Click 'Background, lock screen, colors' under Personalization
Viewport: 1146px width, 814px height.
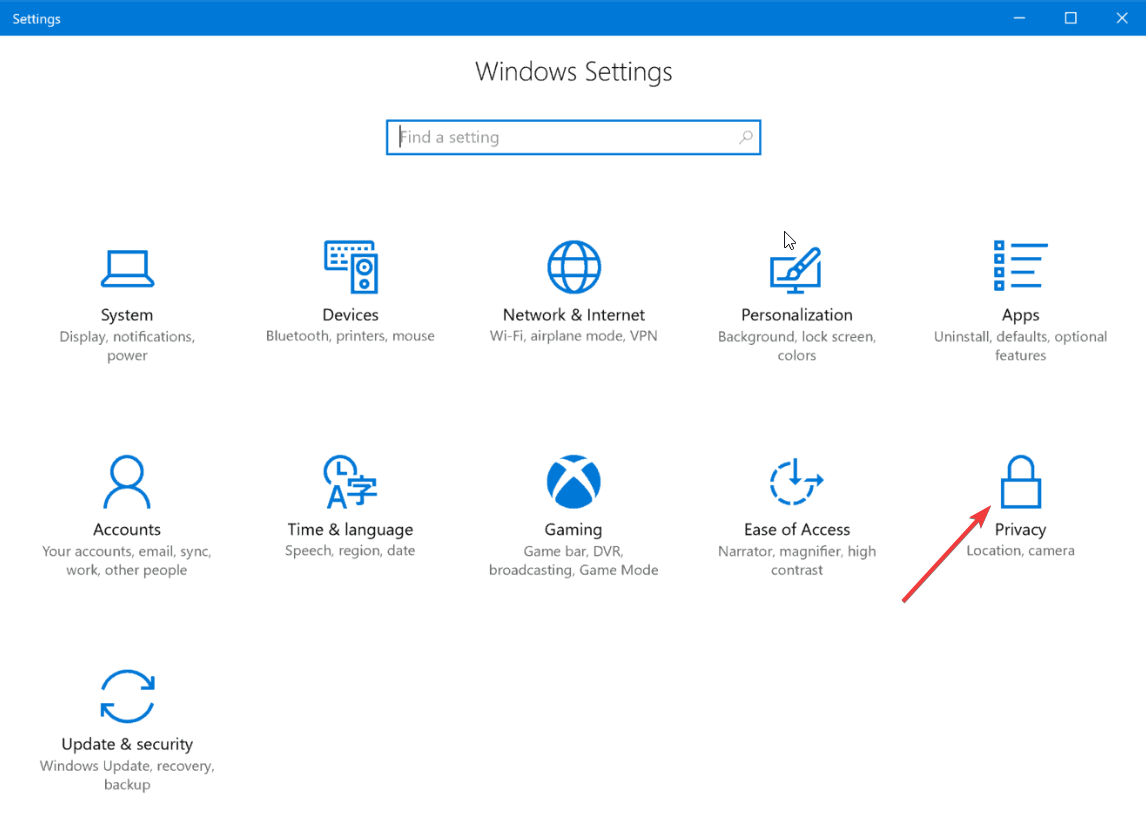point(796,346)
